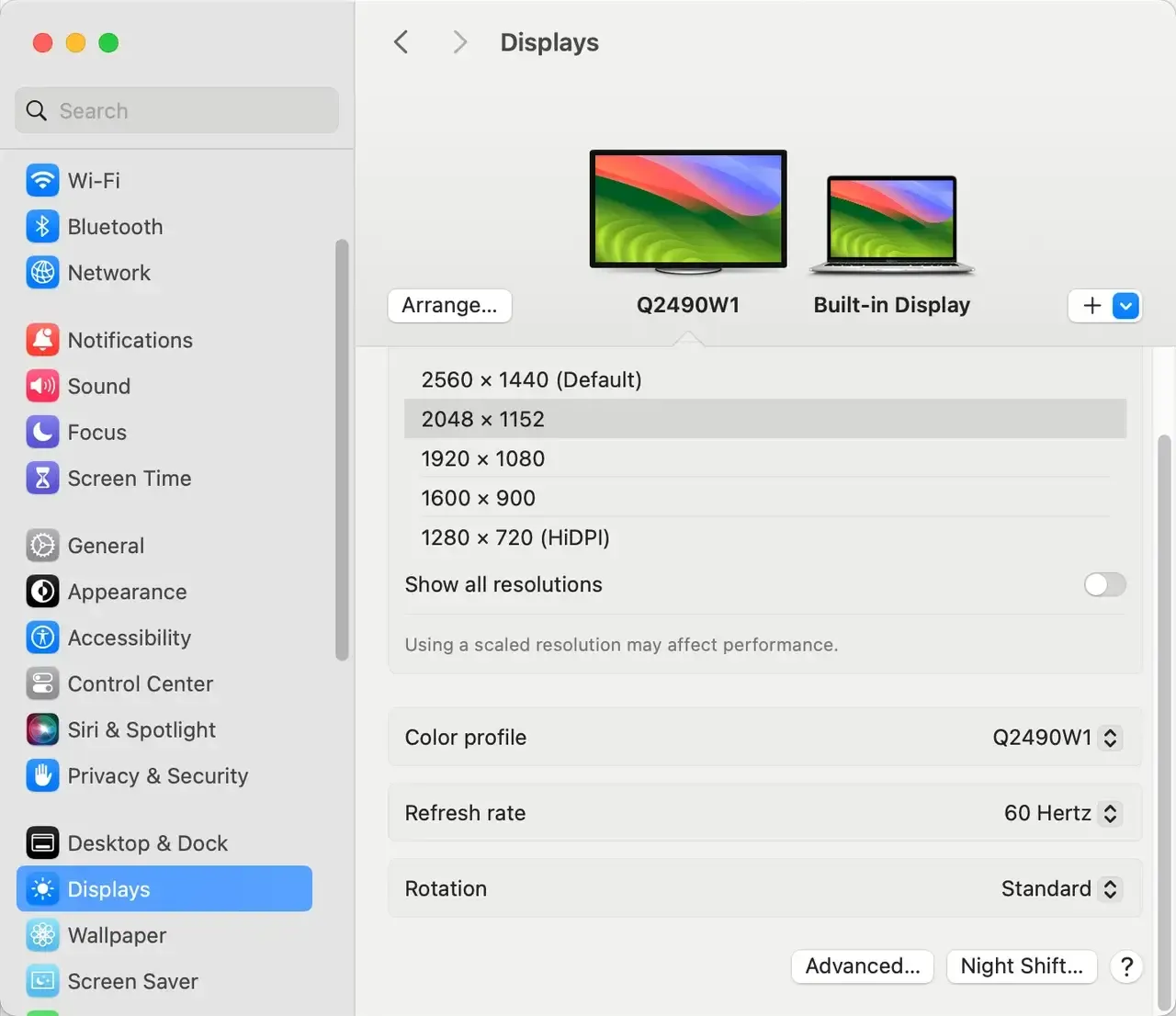Click the Sound speaker icon
The height and width of the screenshot is (1016, 1176).
click(42, 386)
